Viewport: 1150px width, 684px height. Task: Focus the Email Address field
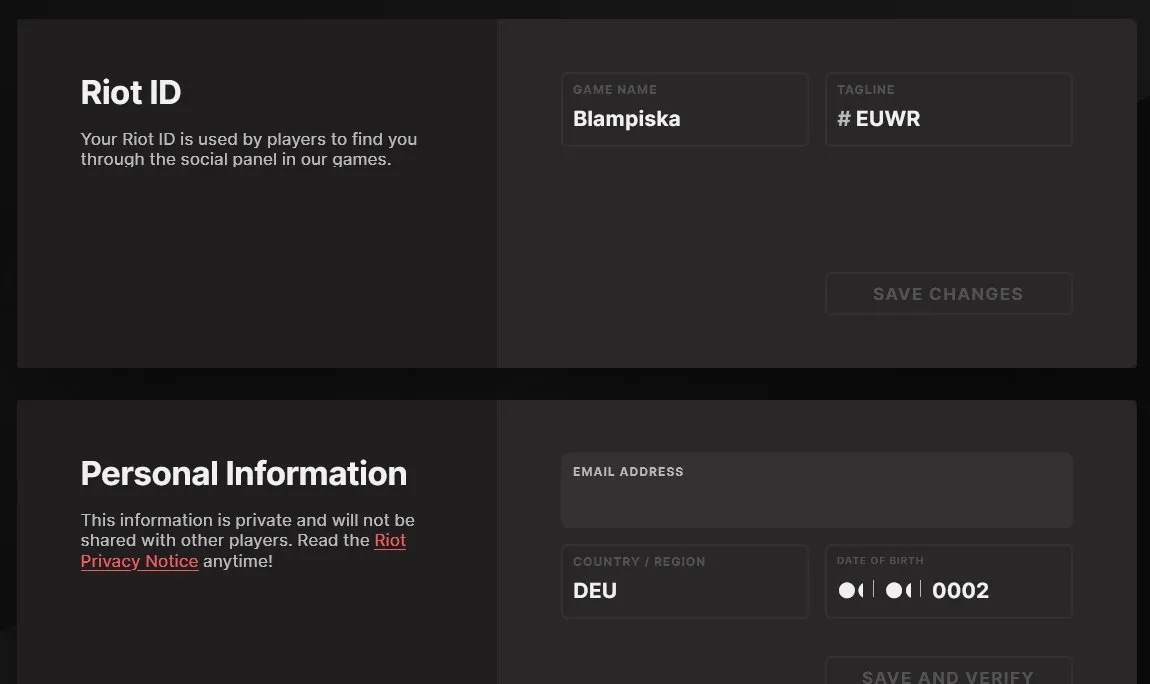coord(817,490)
